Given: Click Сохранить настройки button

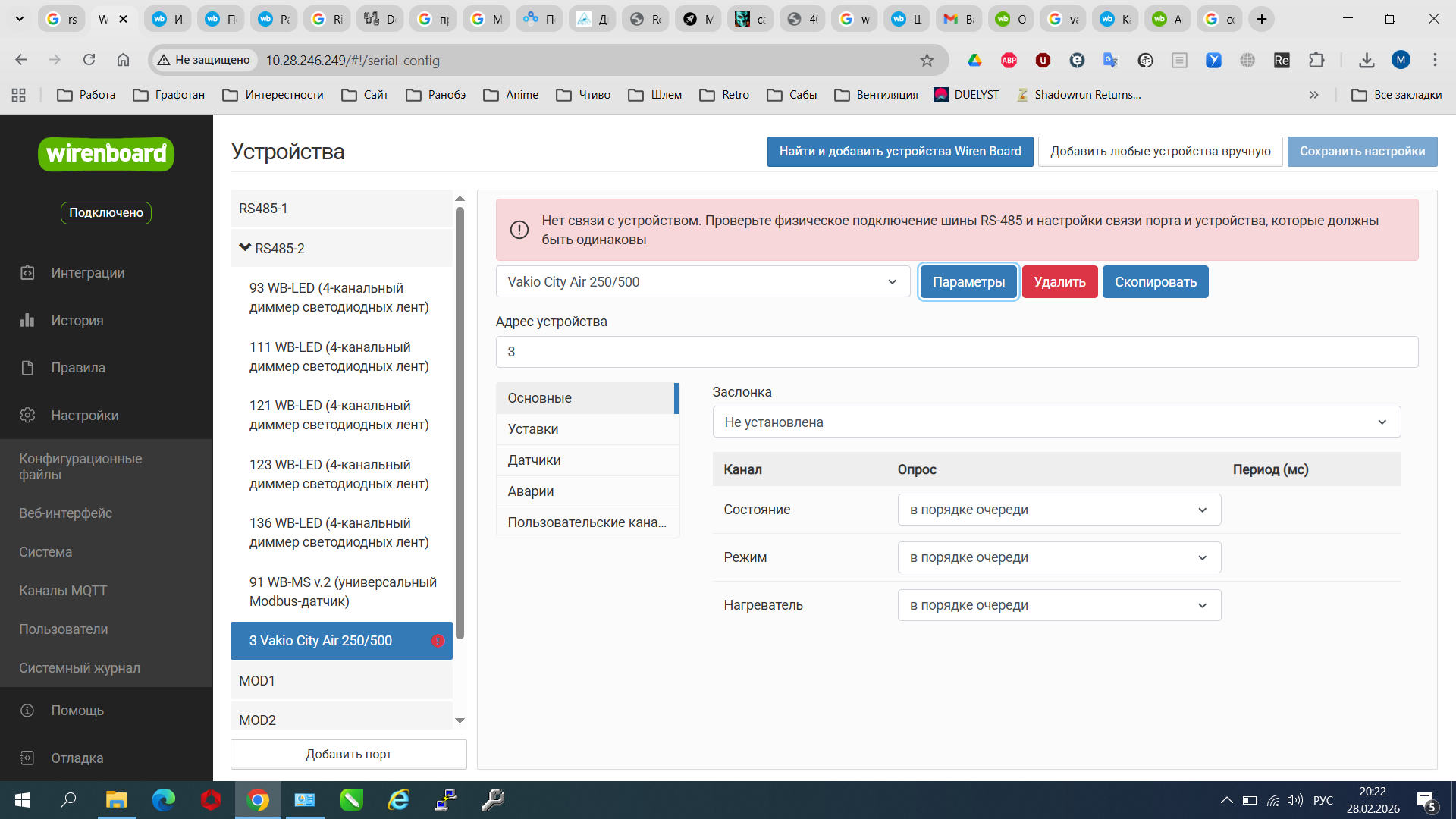Looking at the screenshot, I should [x=1362, y=152].
